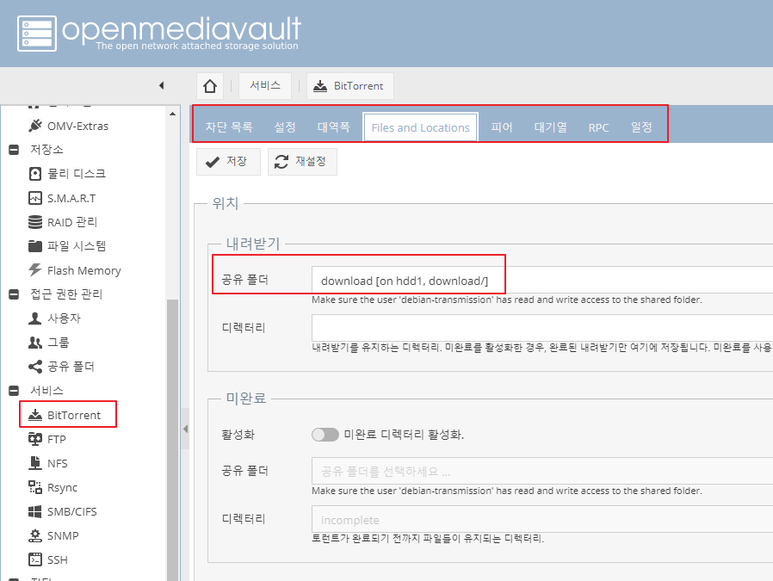
Task: Click the BitTorrent breadcrumb button label
Action: (358, 86)
